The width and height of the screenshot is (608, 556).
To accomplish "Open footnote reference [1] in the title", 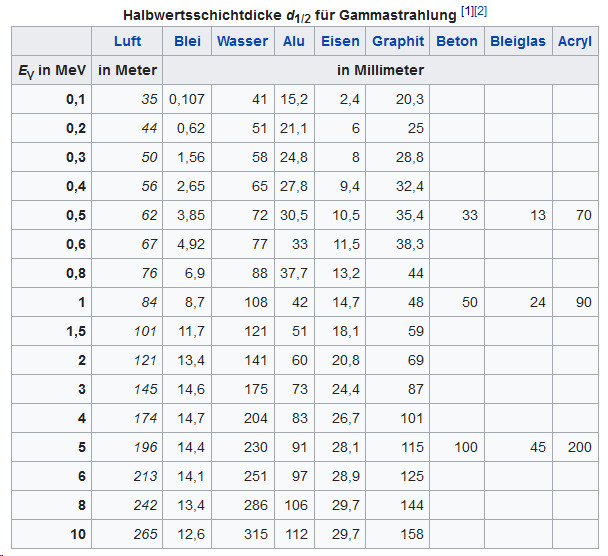I will tap(467, 11).
